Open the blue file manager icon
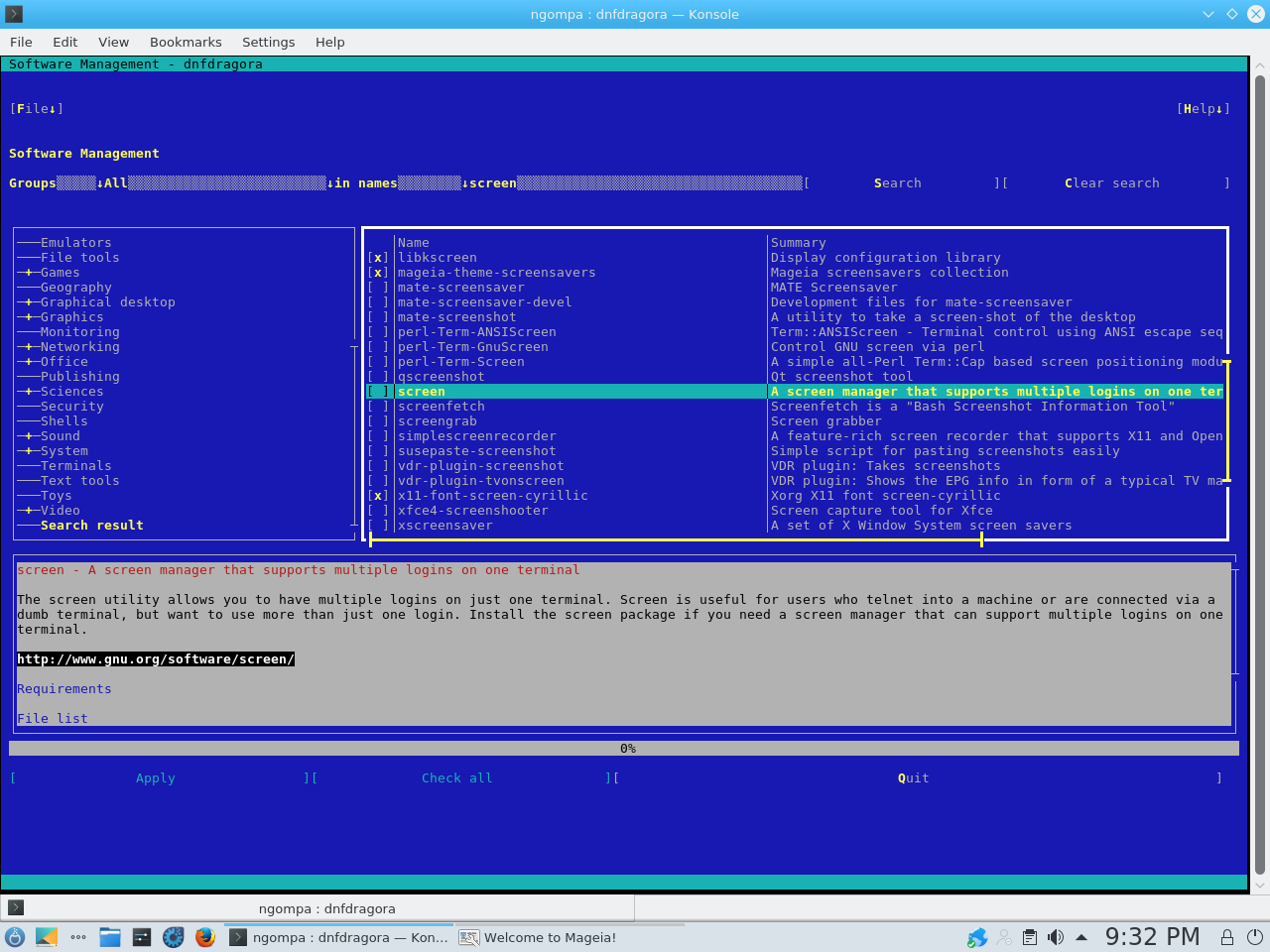1270x952 pixels. (x=110, y=937)
